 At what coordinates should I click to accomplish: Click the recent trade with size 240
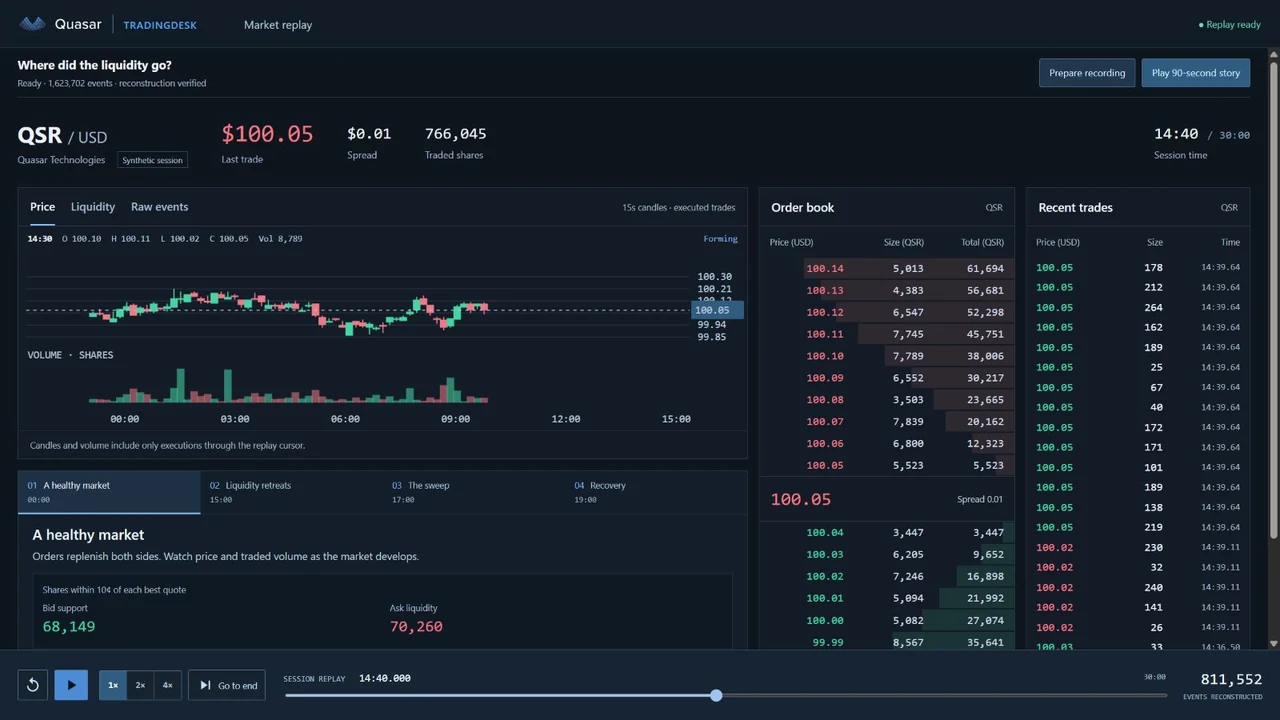point(1138,587)
